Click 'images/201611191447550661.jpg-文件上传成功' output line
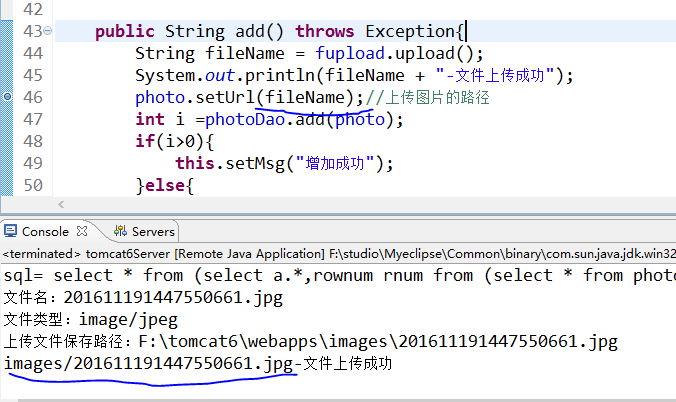 pos(198,364)
